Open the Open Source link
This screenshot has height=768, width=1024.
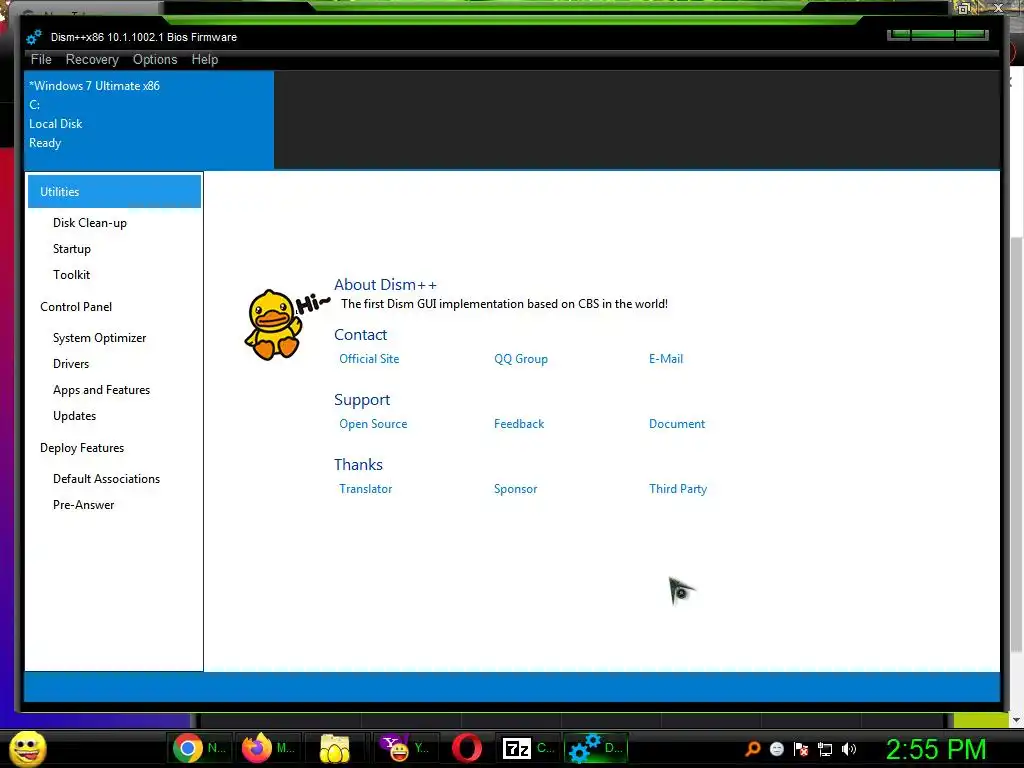pos(373,424)
